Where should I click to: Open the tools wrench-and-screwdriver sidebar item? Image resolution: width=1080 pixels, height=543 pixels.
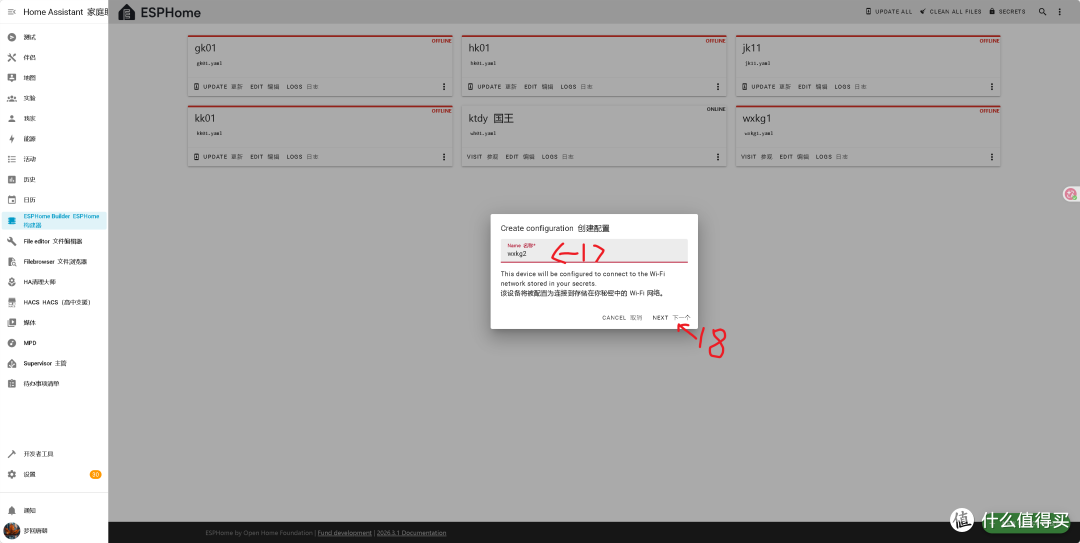point(12,57)
